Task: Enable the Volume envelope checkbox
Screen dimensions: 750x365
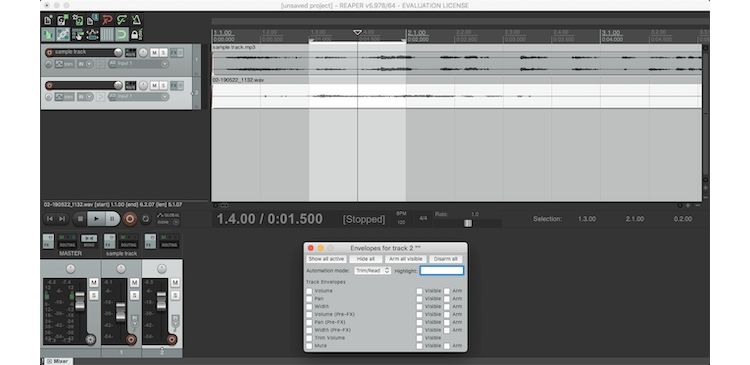Action: click(x=309, y=291)
